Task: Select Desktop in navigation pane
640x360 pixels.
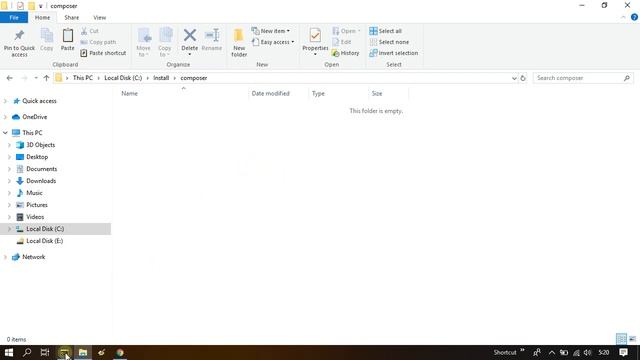Action: pos(37,157)
